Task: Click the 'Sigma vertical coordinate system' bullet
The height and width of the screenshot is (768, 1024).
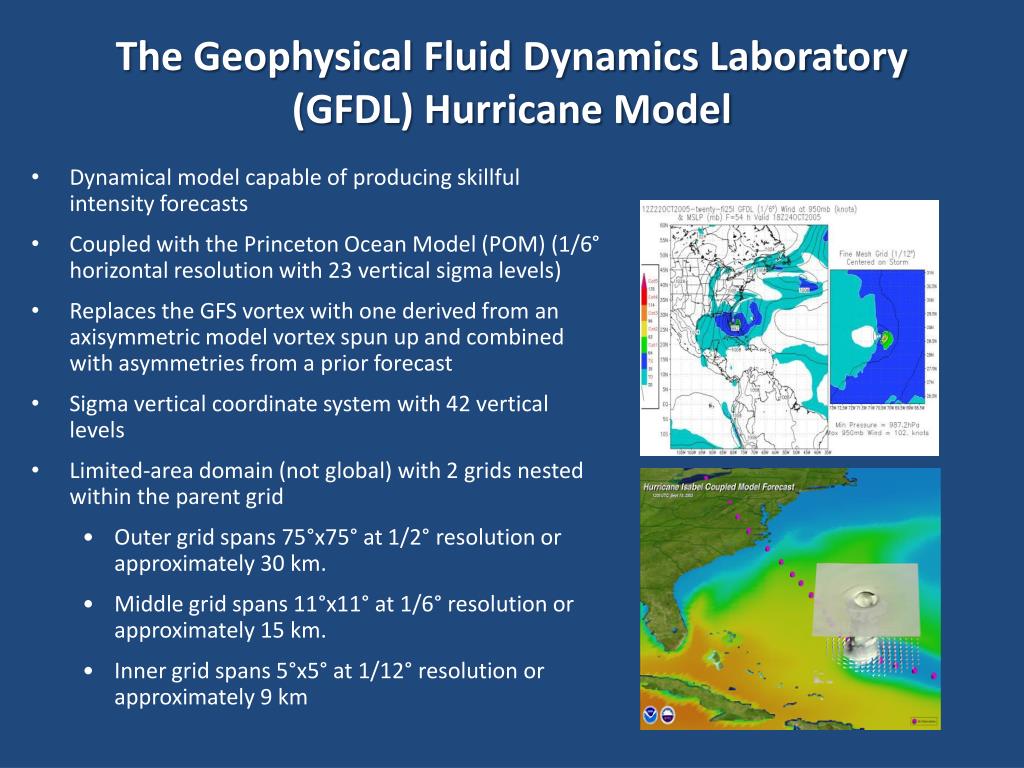Action: point(308,417)
